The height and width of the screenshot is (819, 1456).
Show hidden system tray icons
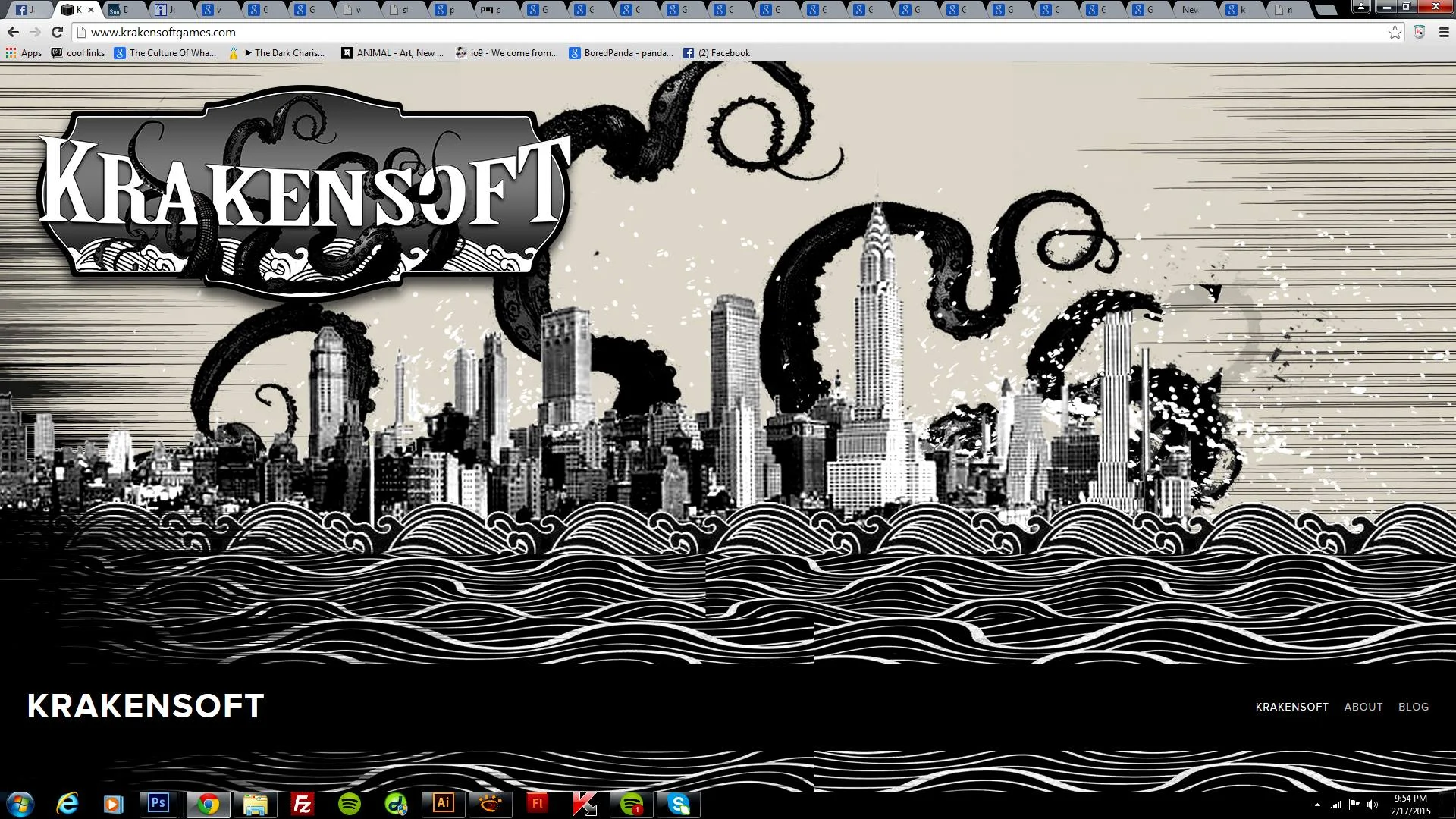tap(1317, 805)
